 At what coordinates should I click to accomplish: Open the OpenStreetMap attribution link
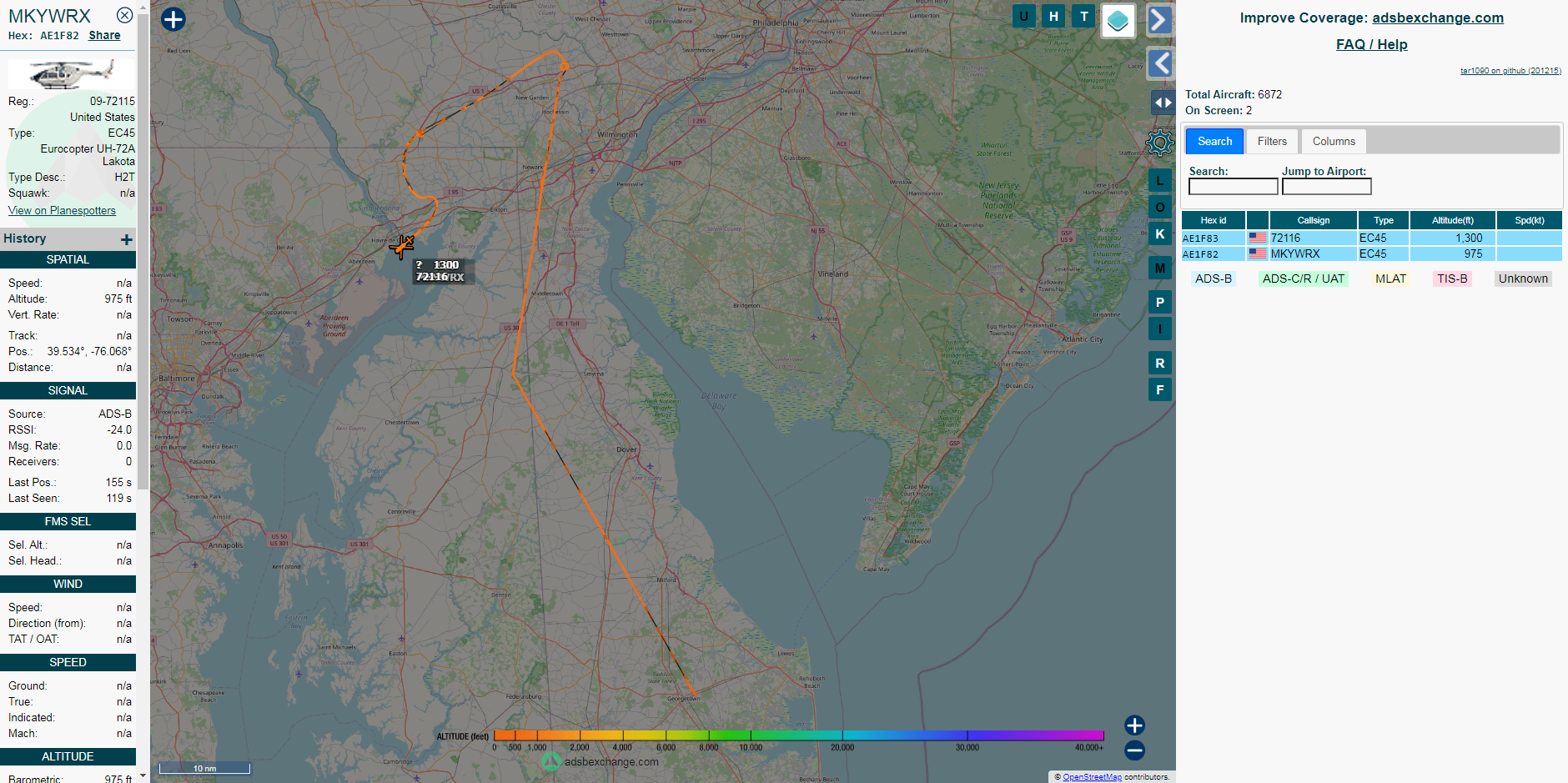tap(1092, 776)
